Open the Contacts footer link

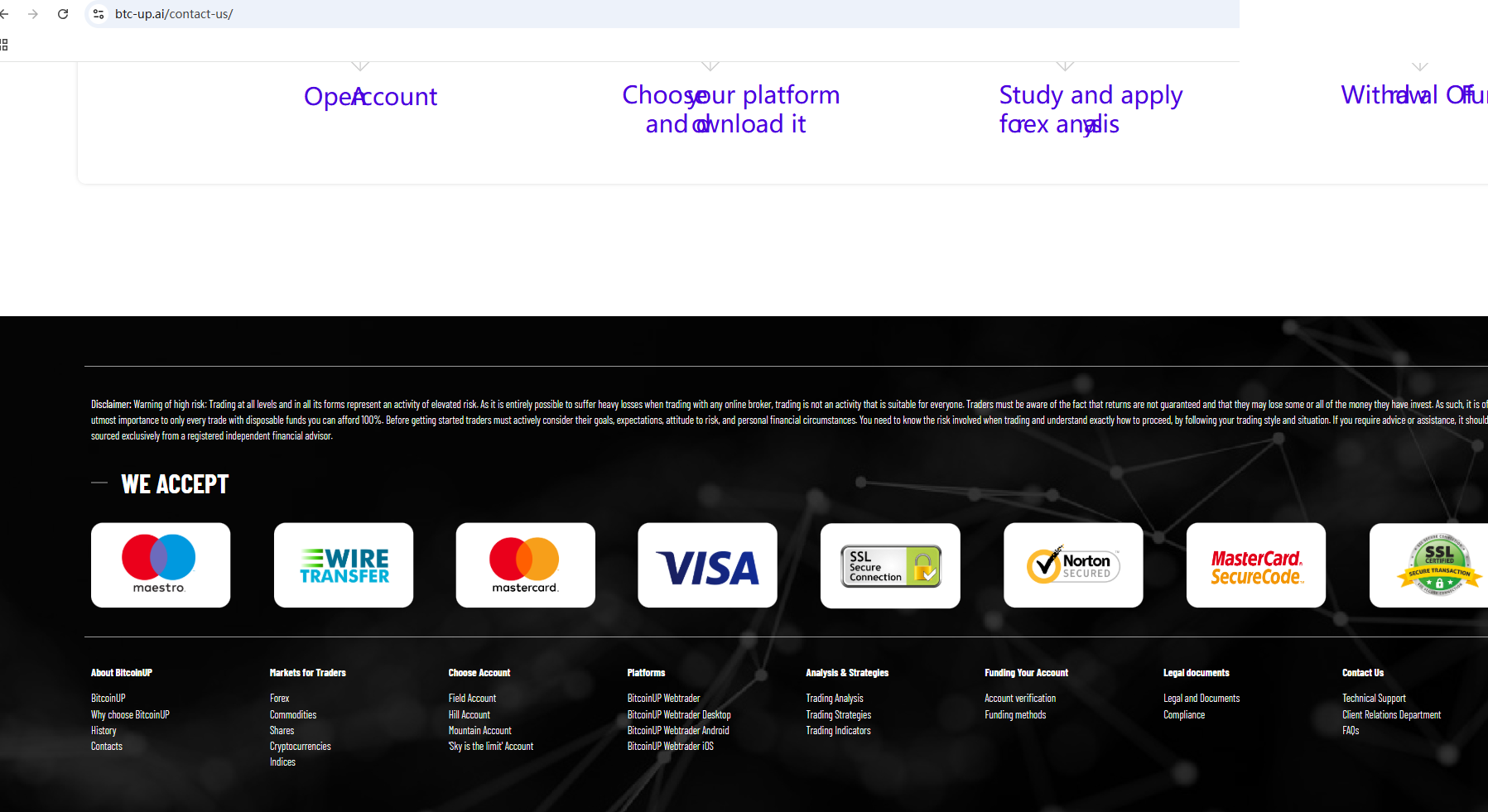point(107,747)
